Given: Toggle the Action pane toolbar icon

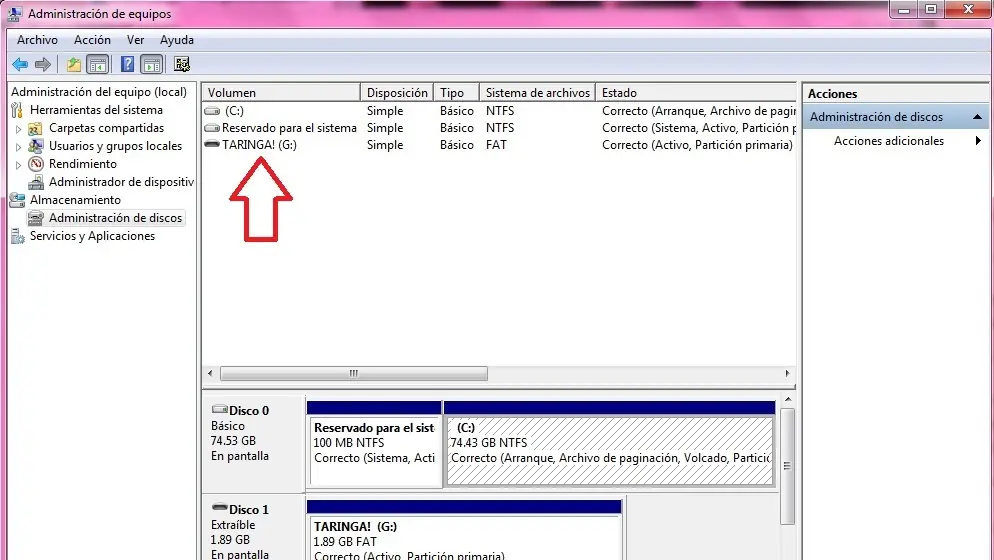Looking at the screenshot, I should point(152,64).
